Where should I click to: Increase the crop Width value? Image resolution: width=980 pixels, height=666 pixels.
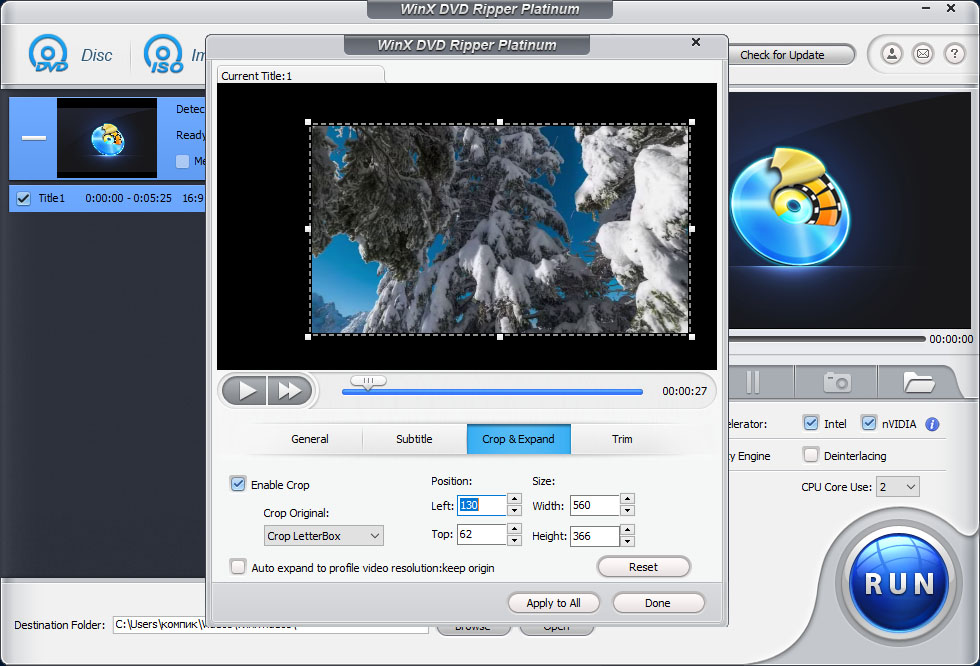(x=628, y=499)
